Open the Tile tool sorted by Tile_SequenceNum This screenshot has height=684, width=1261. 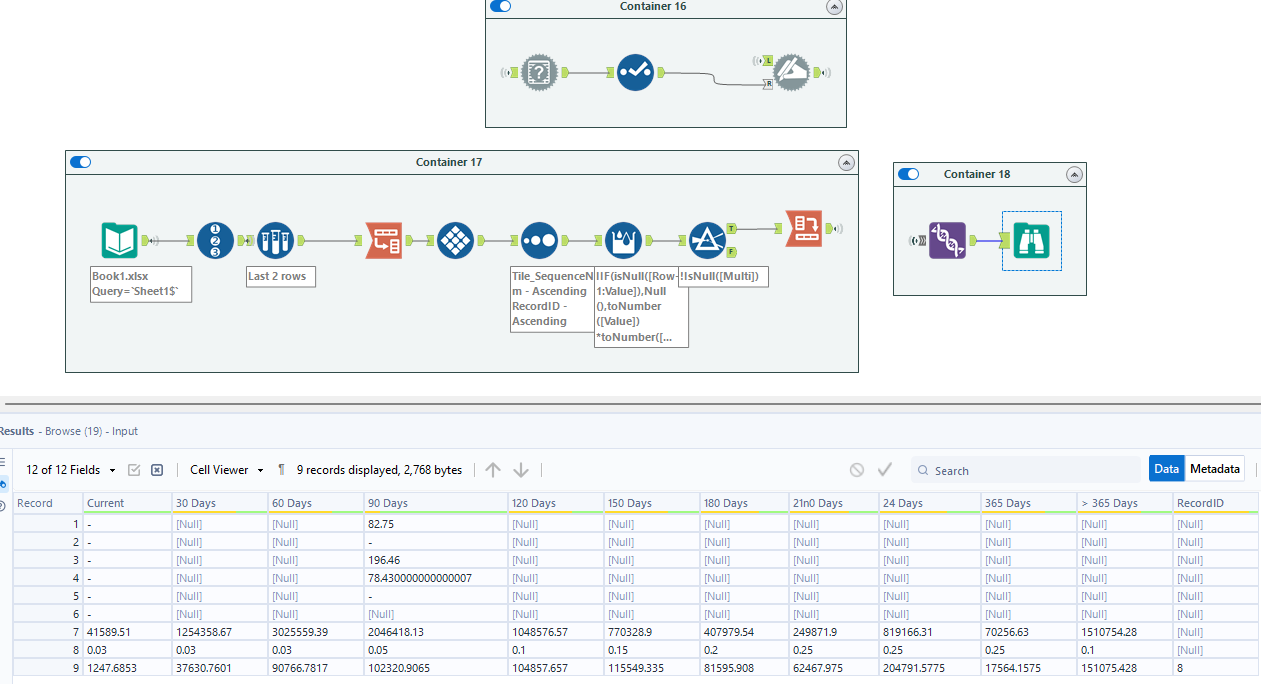tap(539, 240)
